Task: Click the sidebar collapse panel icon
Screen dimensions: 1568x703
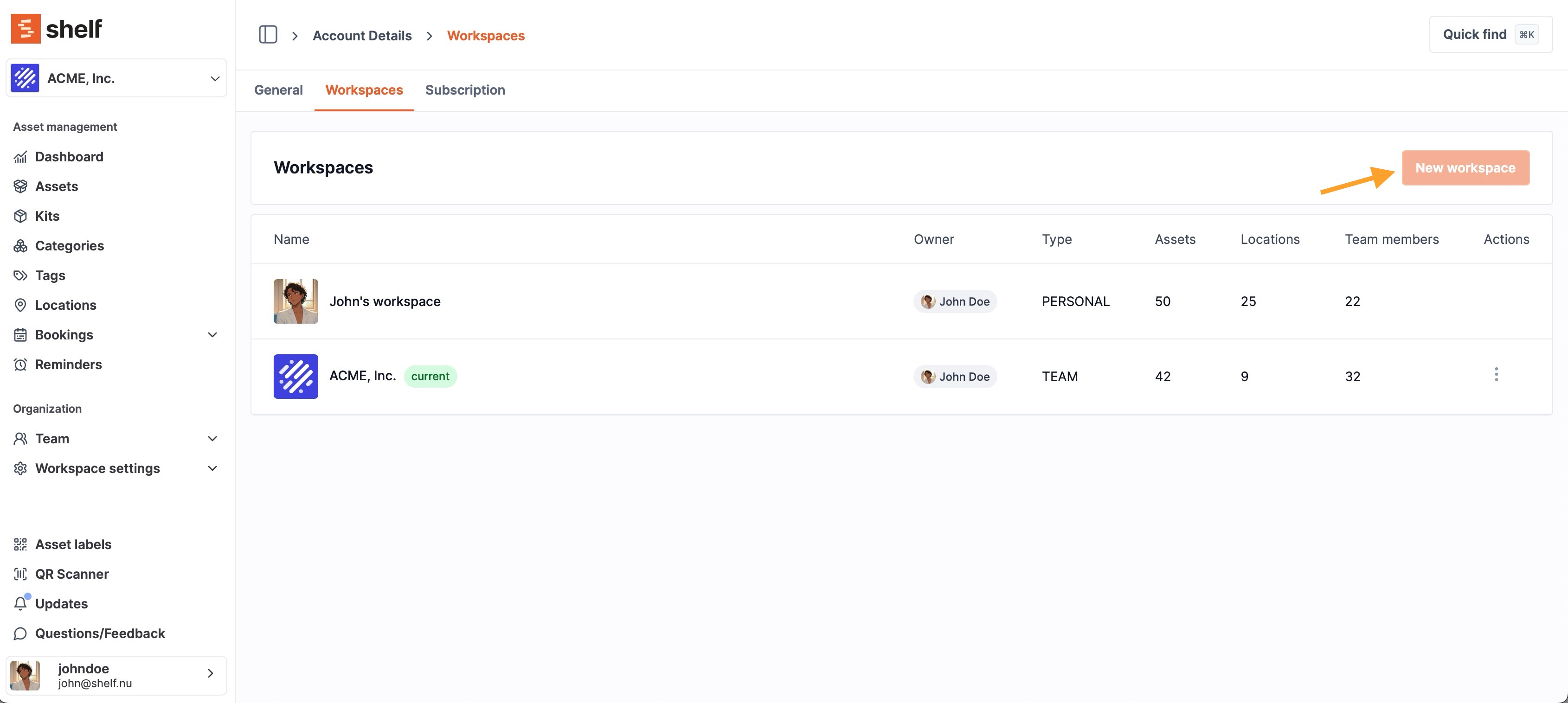Action: [x=268, y=35]
